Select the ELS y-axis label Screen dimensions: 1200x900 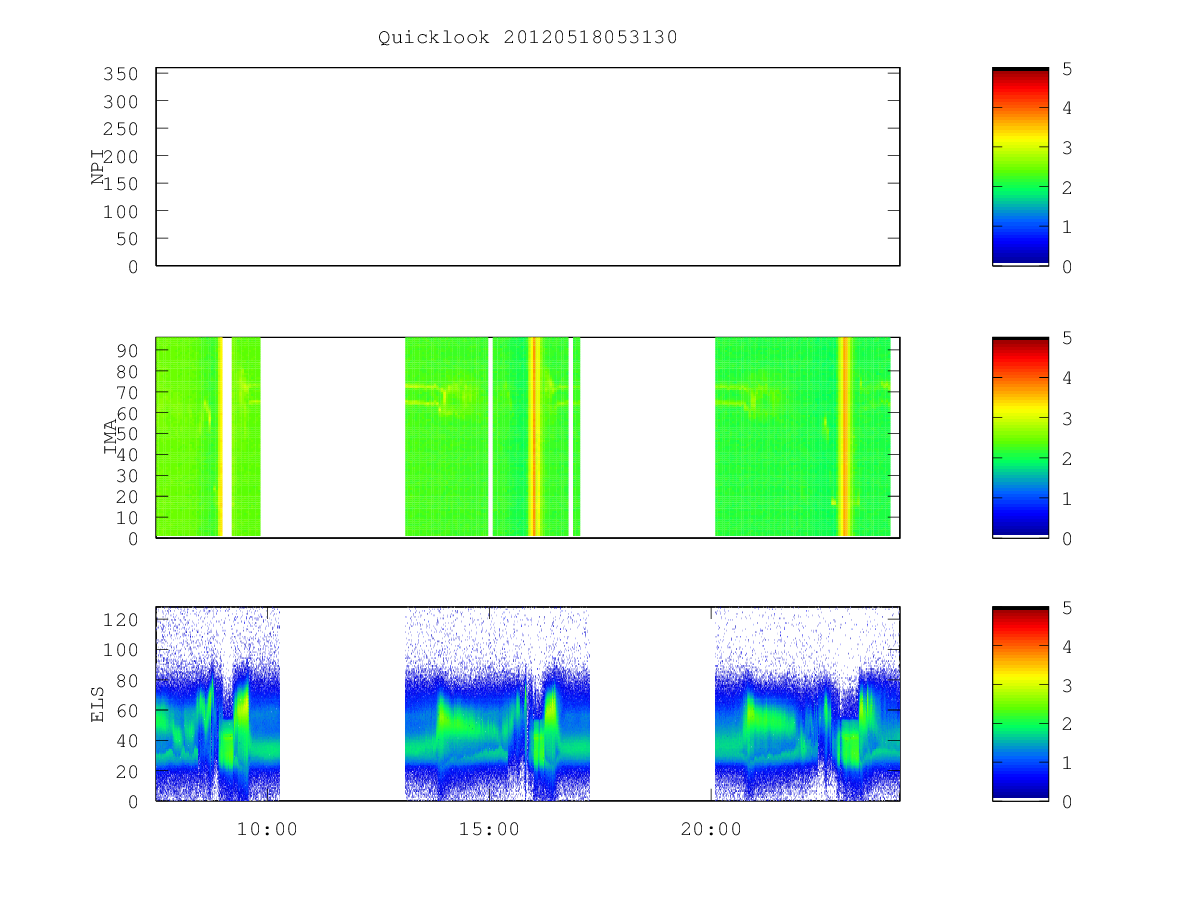(x=98, y=703)
